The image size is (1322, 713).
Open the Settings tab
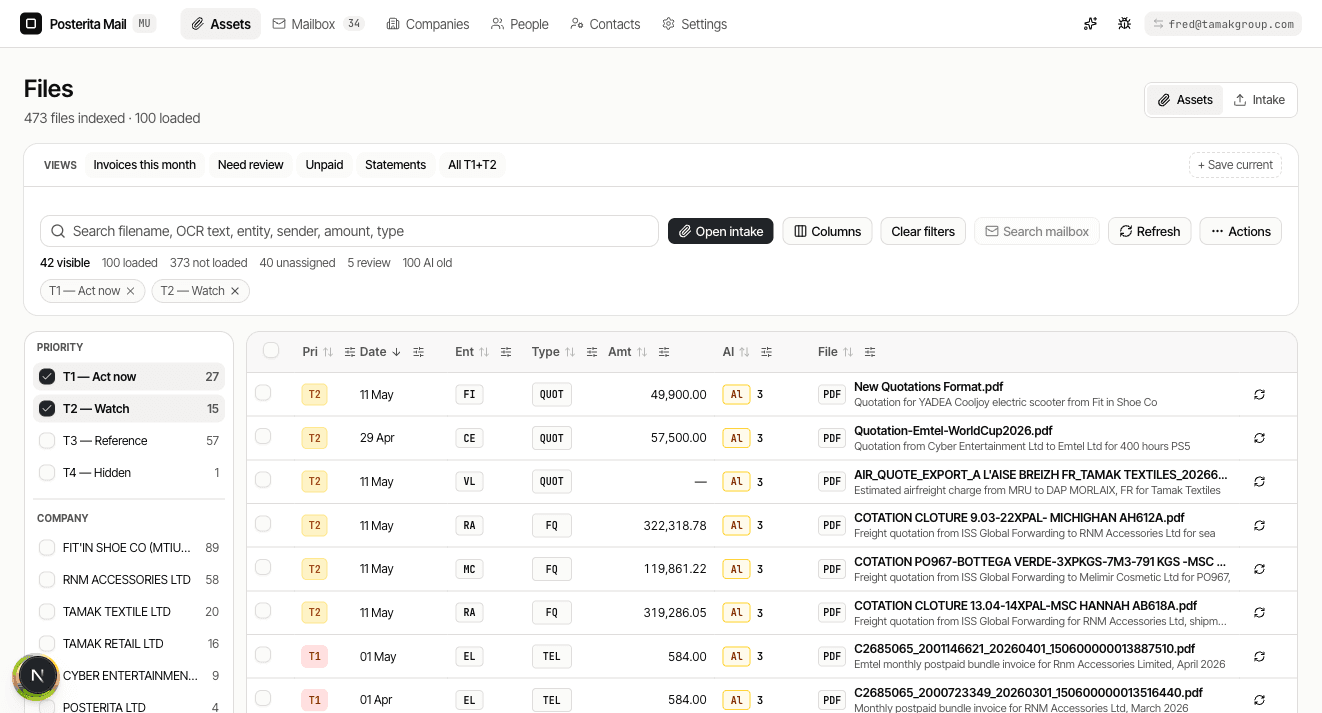pyautogui.click(x=695, y=24)
